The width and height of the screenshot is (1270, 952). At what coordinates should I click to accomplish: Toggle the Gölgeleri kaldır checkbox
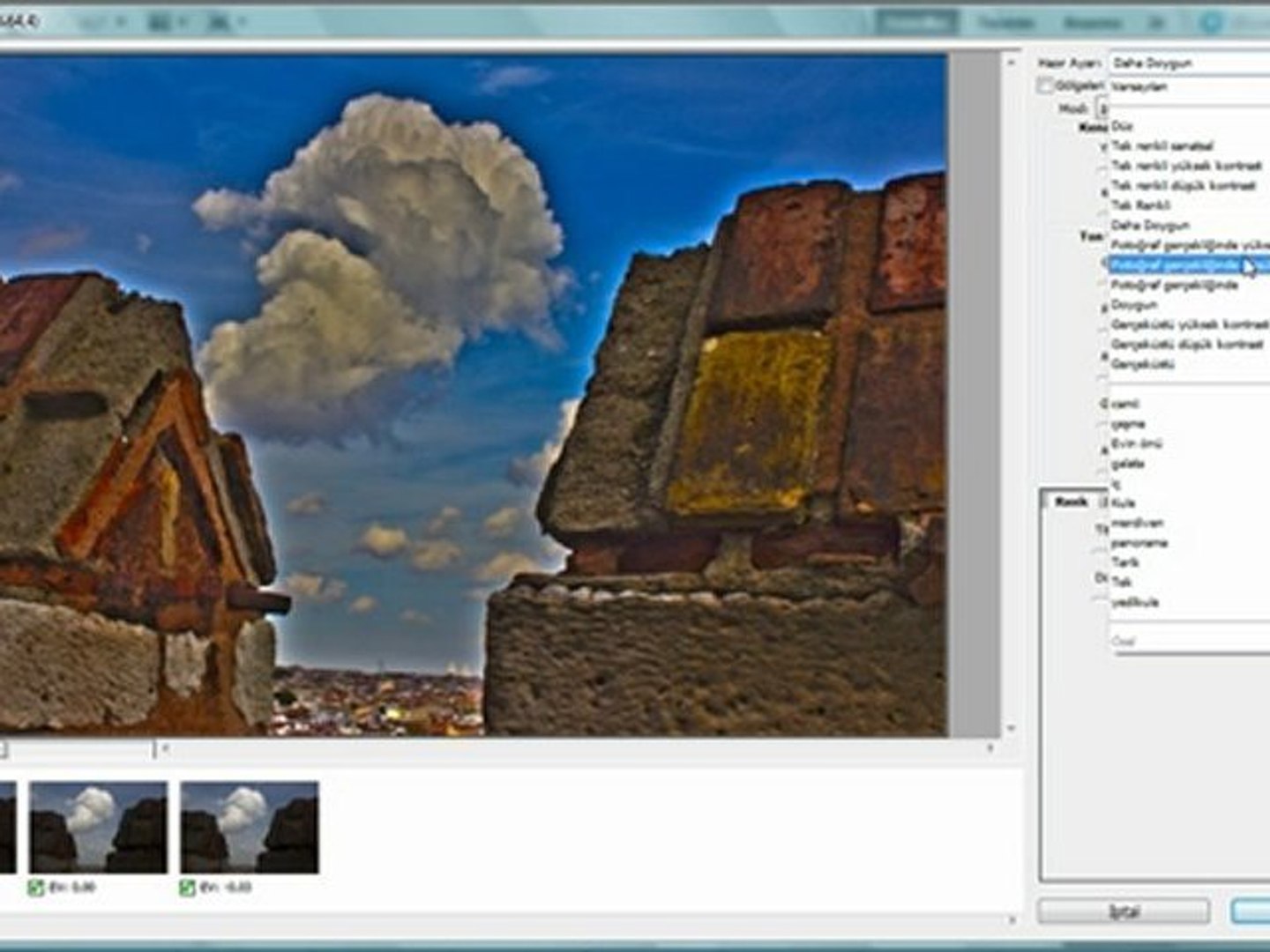(x=1046, y=86)
